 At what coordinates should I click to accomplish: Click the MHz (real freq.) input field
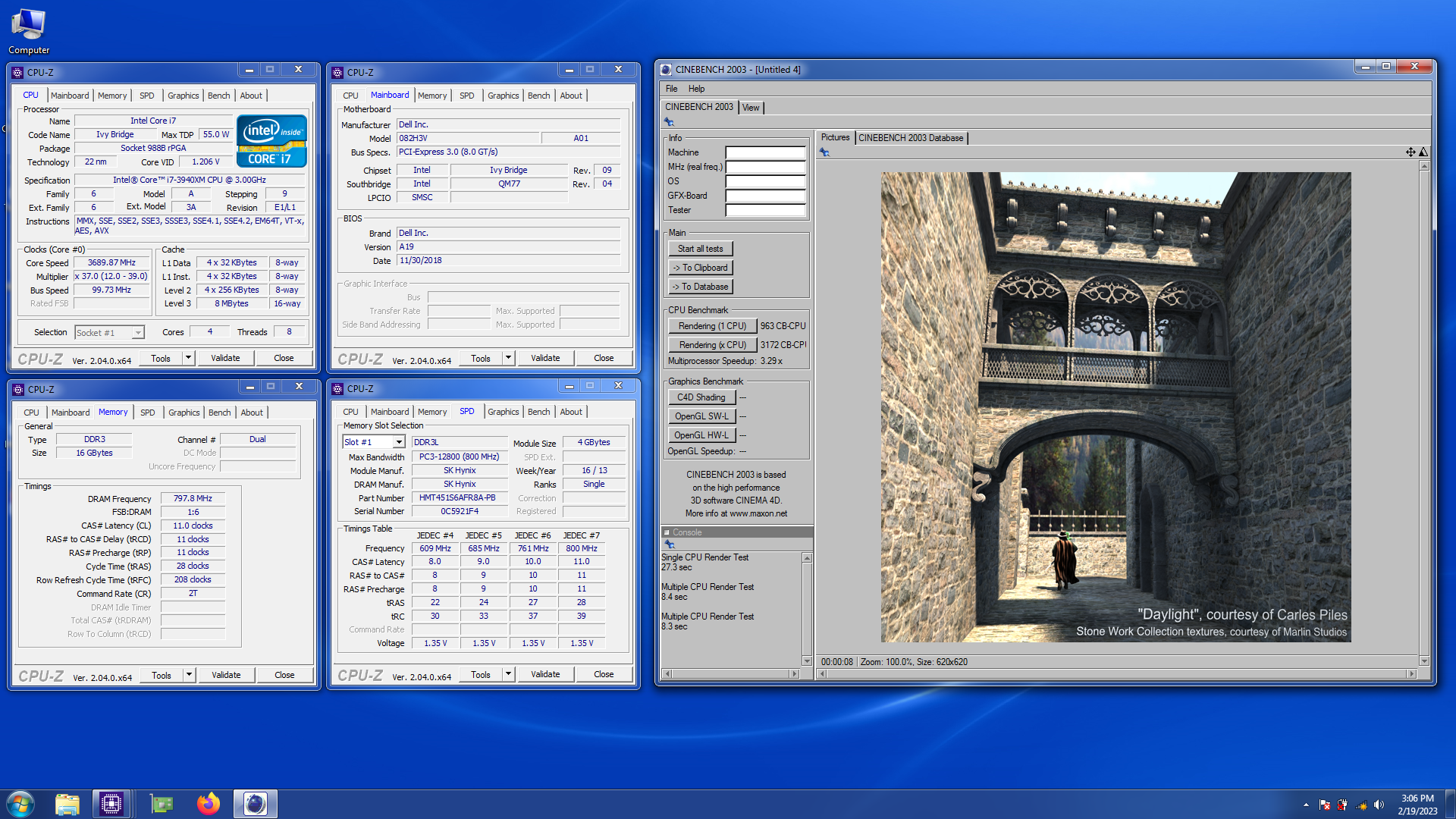765,167
